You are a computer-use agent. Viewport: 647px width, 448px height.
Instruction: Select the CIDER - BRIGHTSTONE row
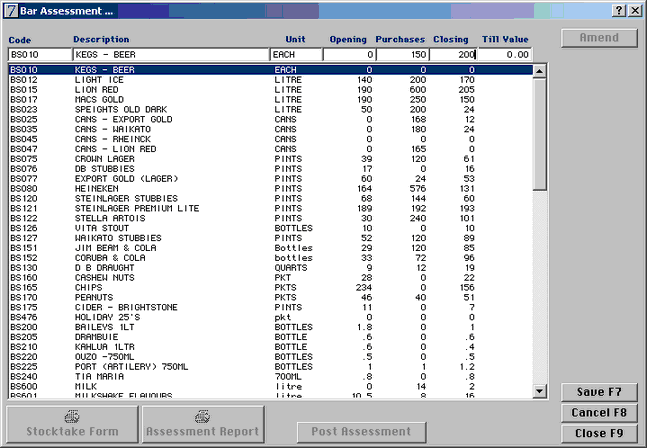click(x=271, y=307)
